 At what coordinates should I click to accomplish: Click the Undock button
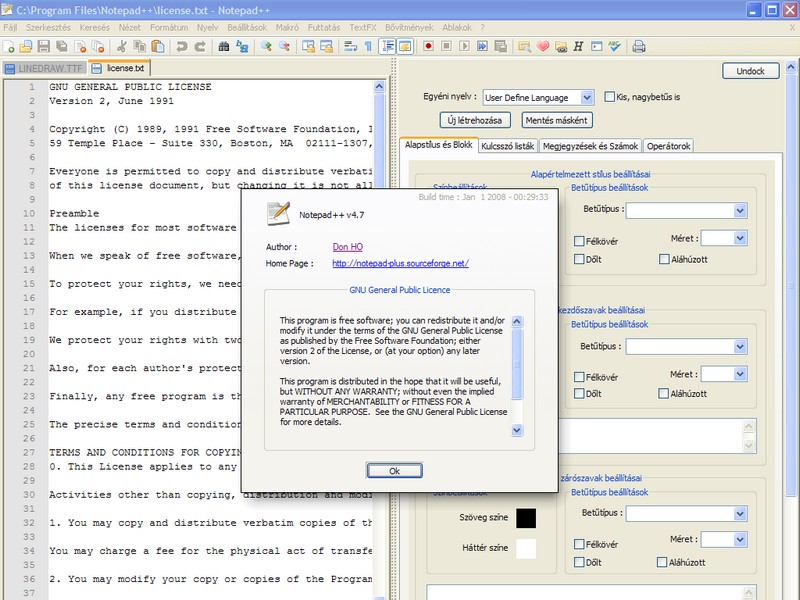click(751, 71)
